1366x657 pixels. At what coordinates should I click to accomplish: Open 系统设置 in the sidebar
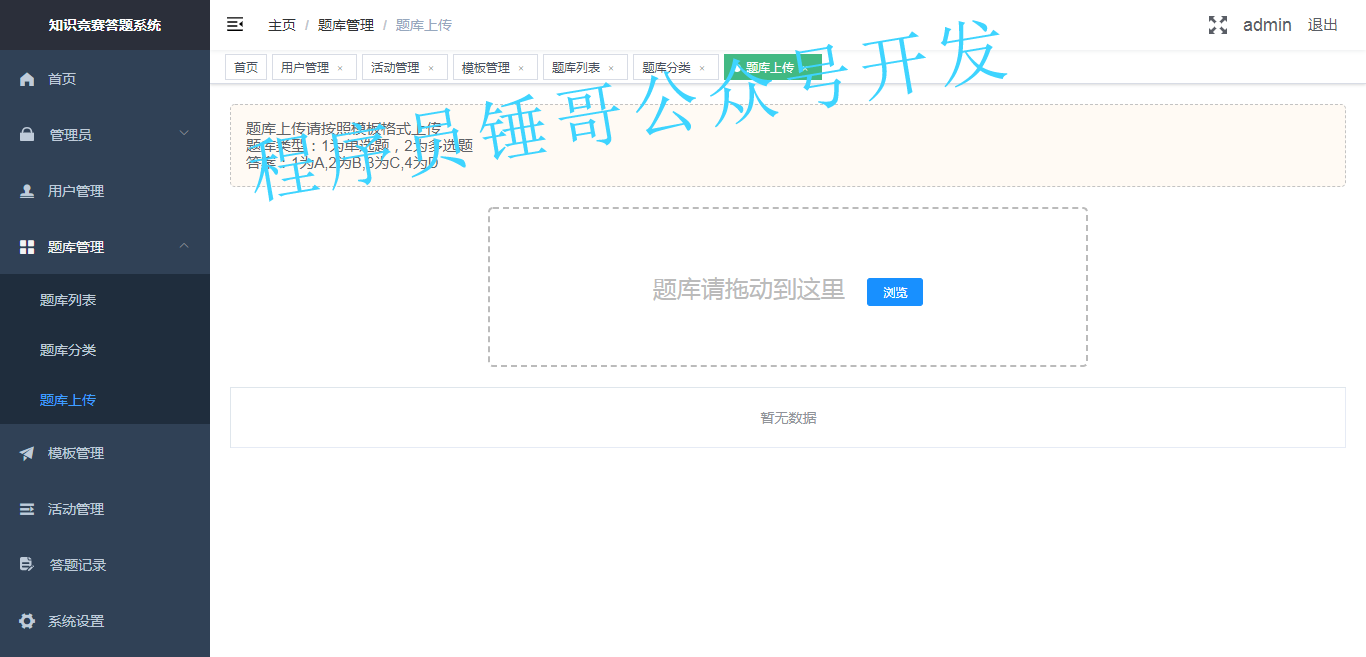point(105,621)
